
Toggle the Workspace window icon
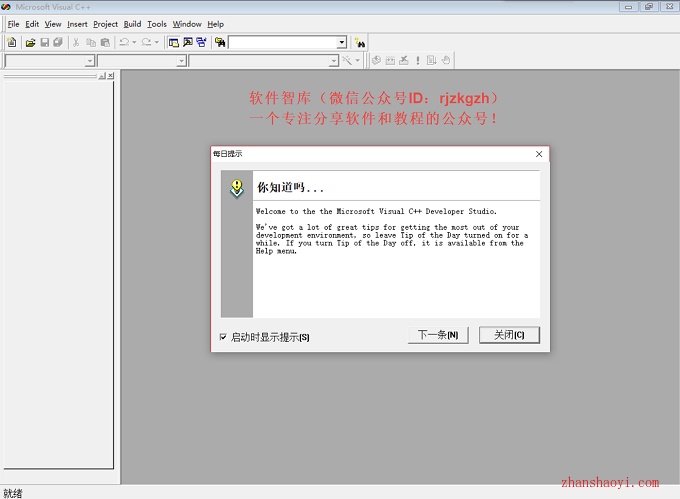click(x=173, y=42)
